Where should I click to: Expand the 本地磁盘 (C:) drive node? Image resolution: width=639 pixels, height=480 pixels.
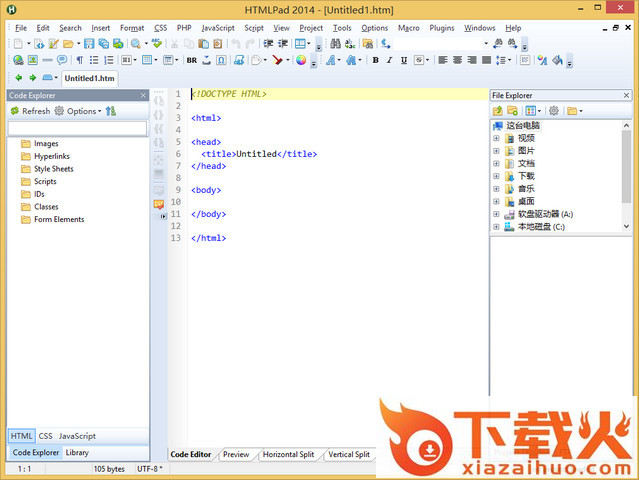tap(496, 227)
